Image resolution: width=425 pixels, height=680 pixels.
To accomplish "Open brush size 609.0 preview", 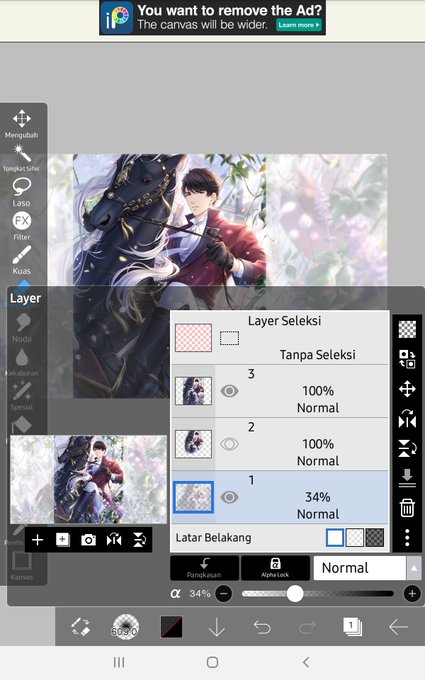I will point(125,627).
